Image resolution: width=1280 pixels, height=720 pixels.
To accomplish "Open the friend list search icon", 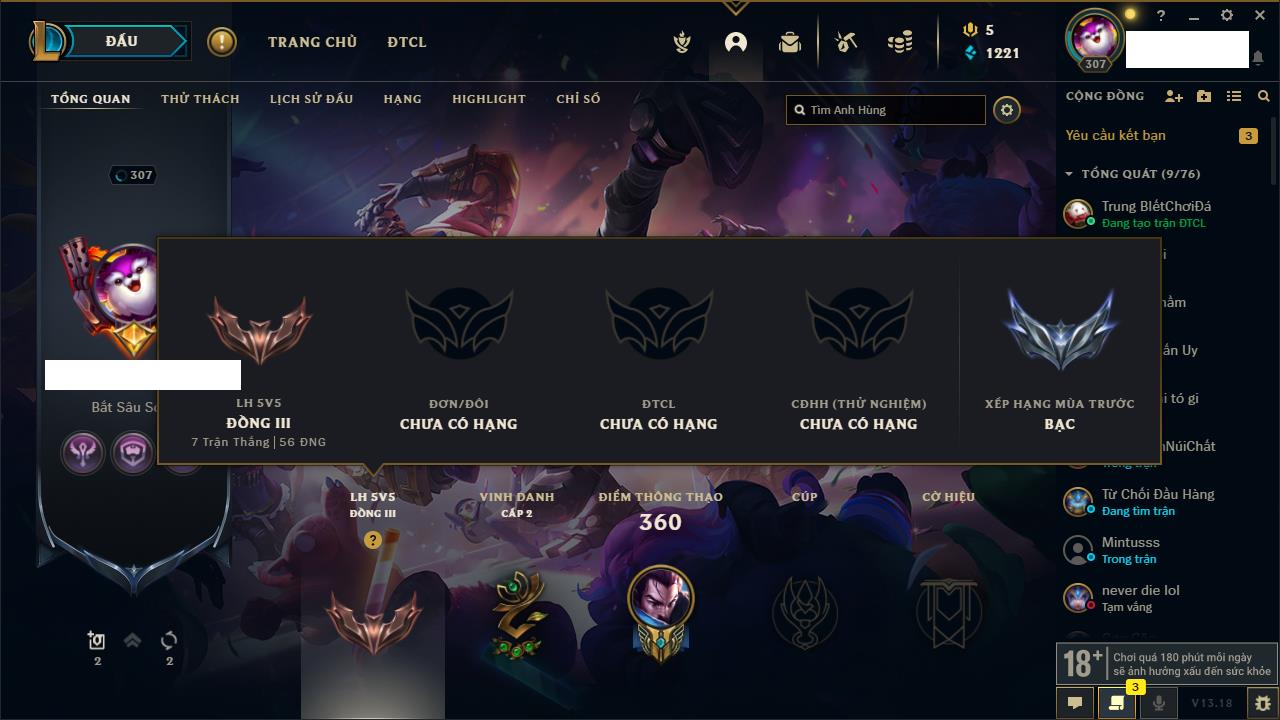I will click(x=1264, y=96).
